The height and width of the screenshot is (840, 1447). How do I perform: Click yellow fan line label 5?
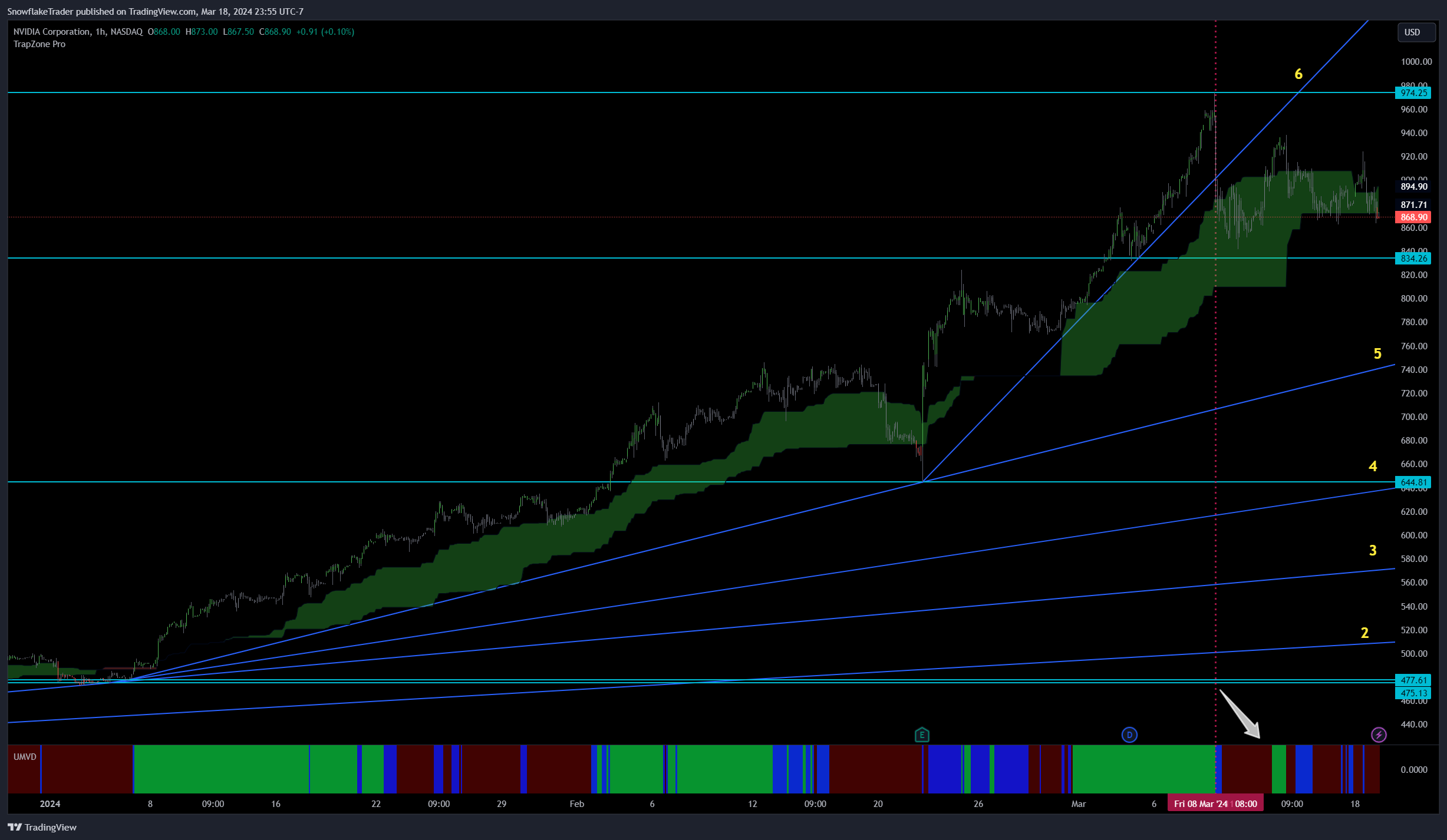(x=1377, y=353)
